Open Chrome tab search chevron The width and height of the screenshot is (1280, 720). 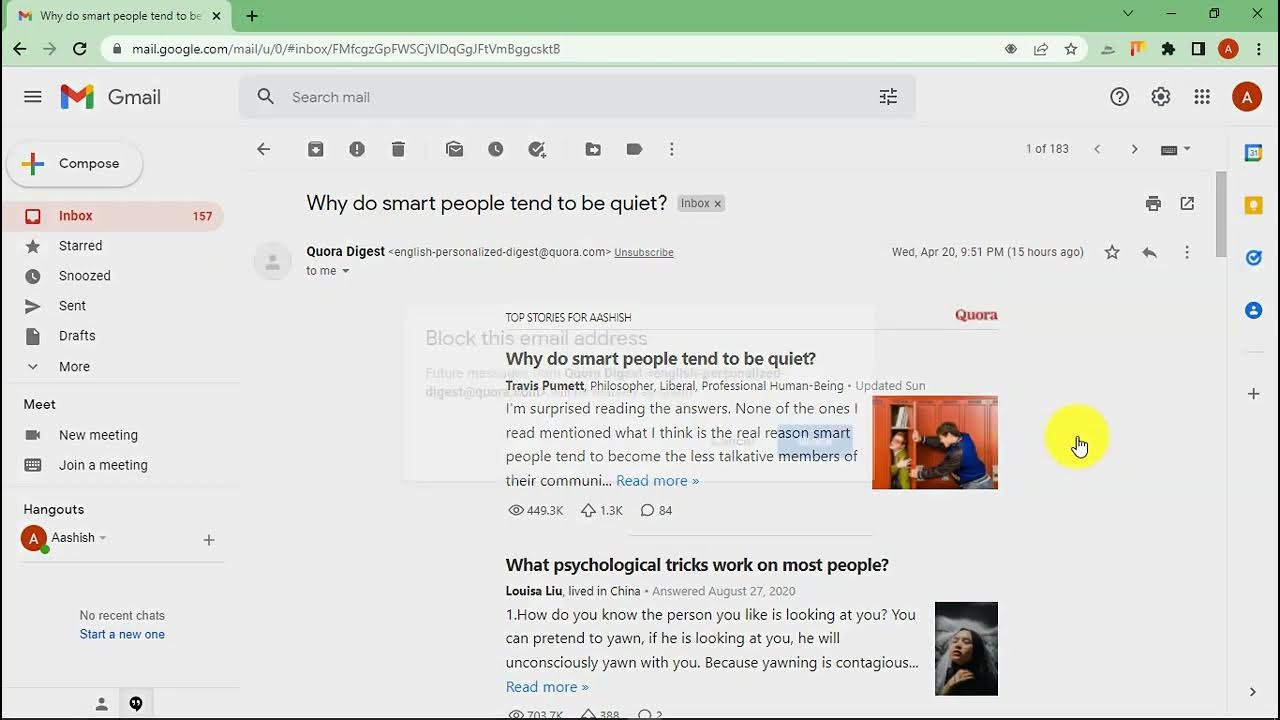pos(1128,14)
